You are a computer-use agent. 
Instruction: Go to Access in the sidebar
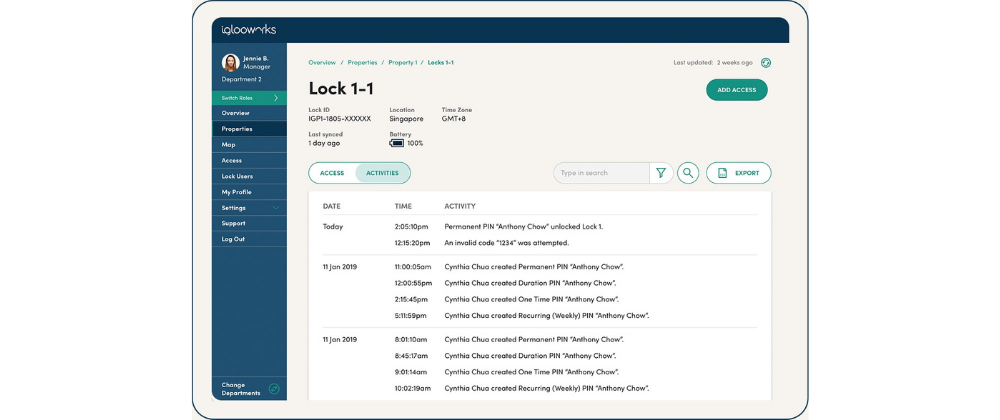pyautogui.click(x=249, y=161)
